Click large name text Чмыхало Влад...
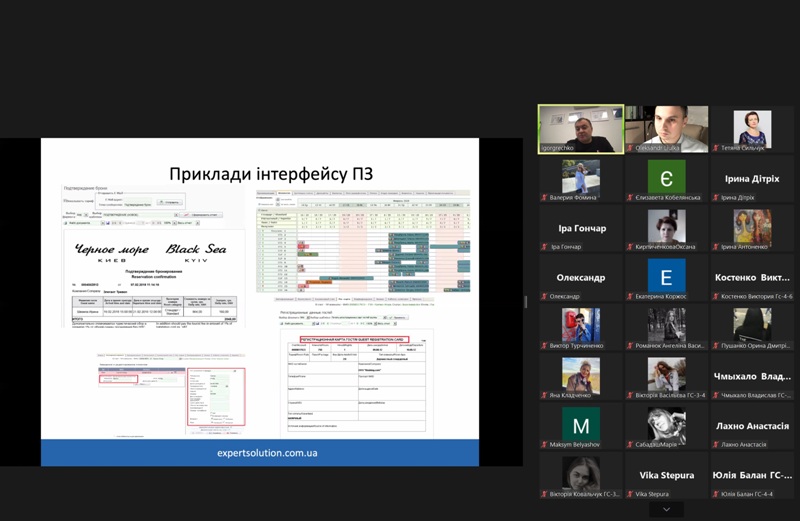Viewport: 800px width, 521px height. (x=752, y=377)
